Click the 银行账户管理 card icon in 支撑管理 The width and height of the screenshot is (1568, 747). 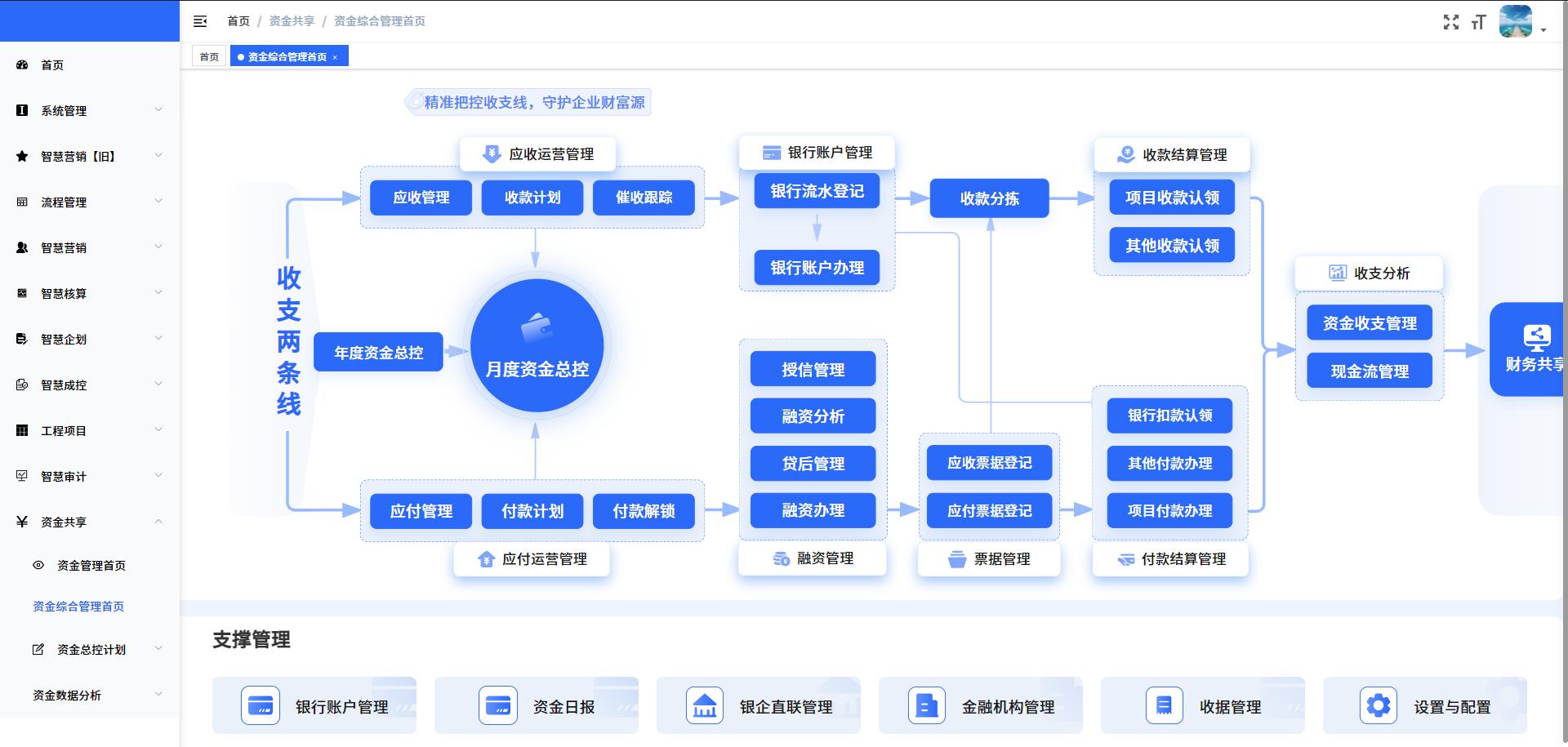point(260,705)
